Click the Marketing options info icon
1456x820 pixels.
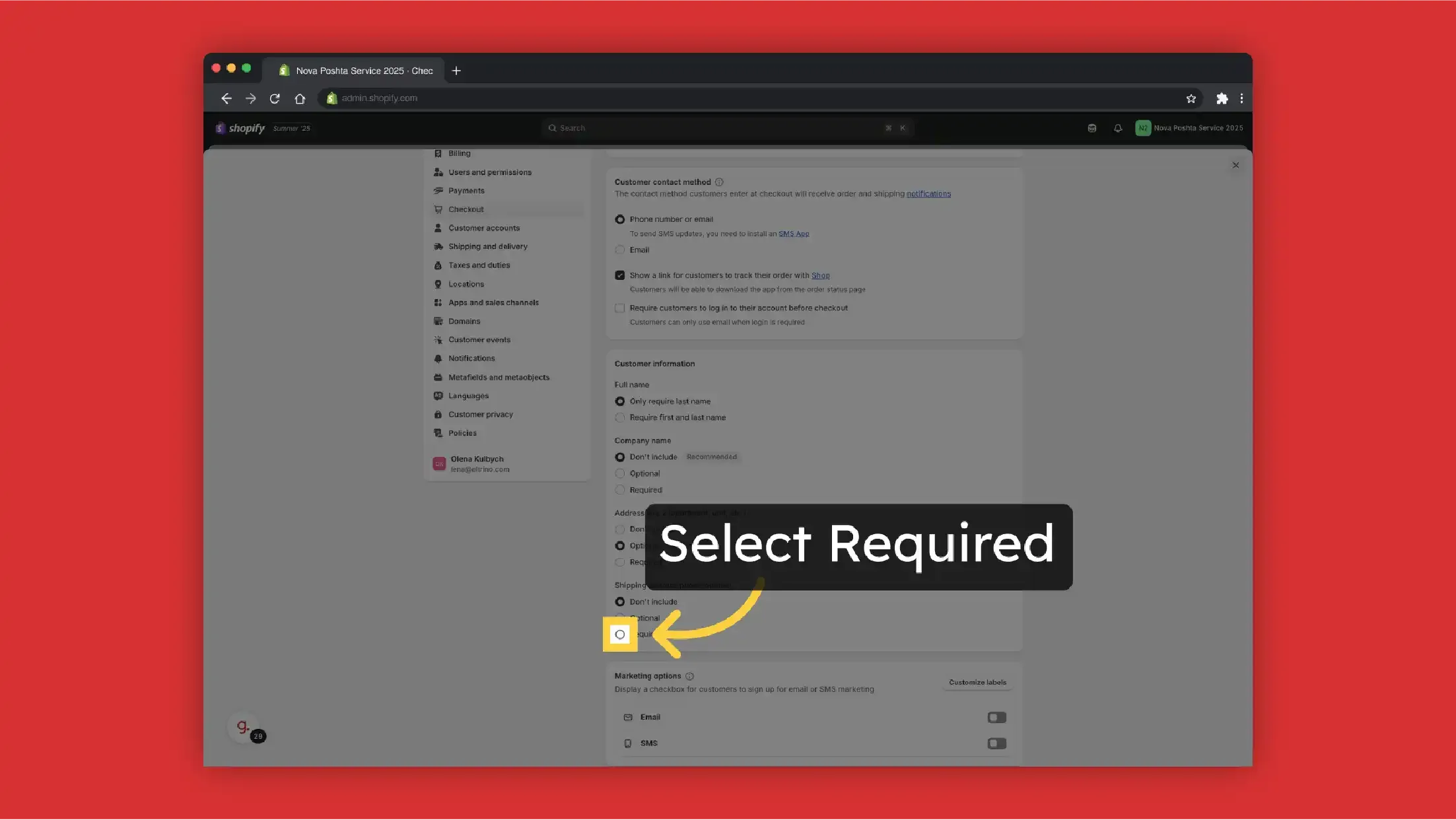[689, 676]
